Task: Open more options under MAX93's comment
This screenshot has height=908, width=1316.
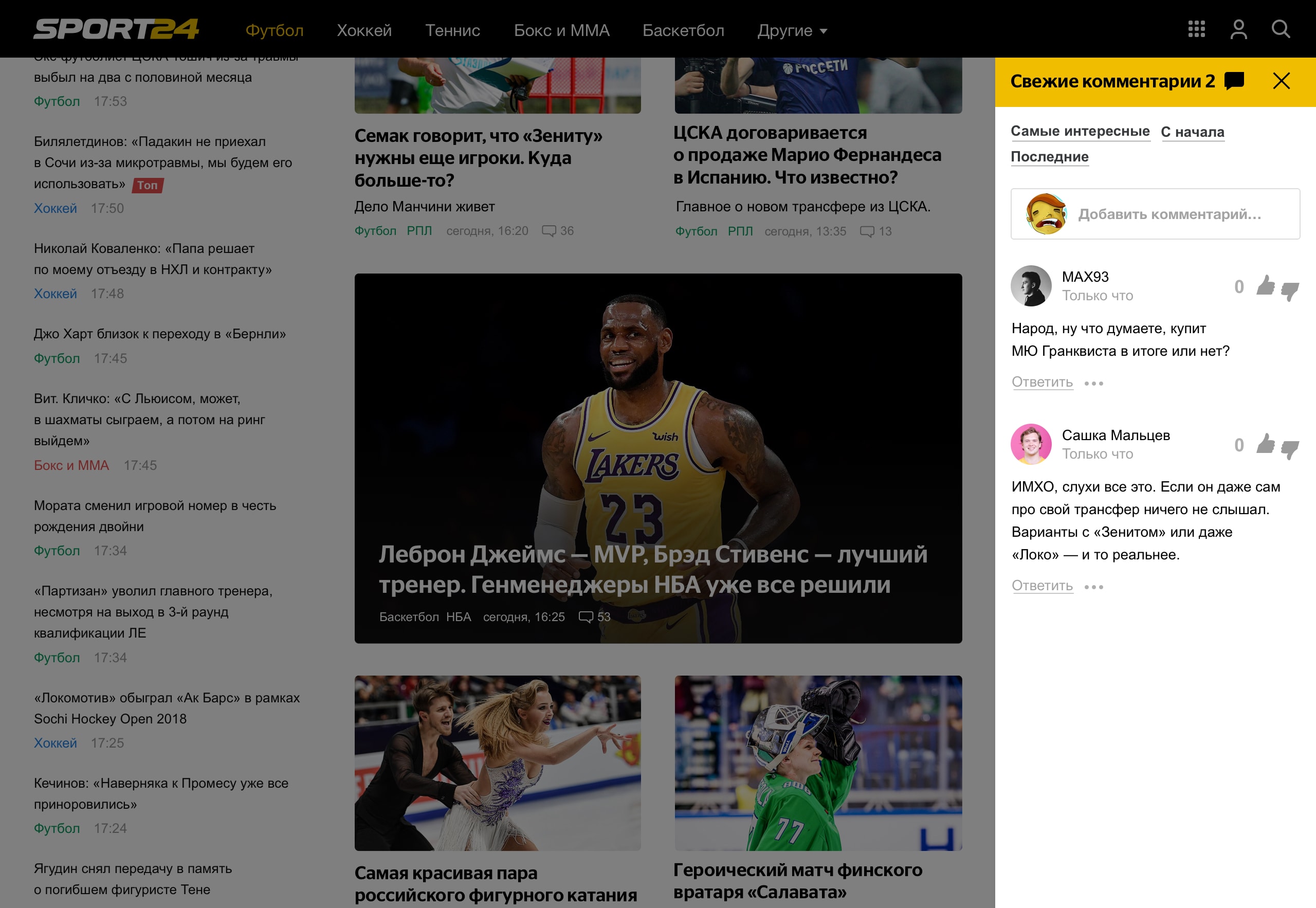Action: coord(1093,384)
